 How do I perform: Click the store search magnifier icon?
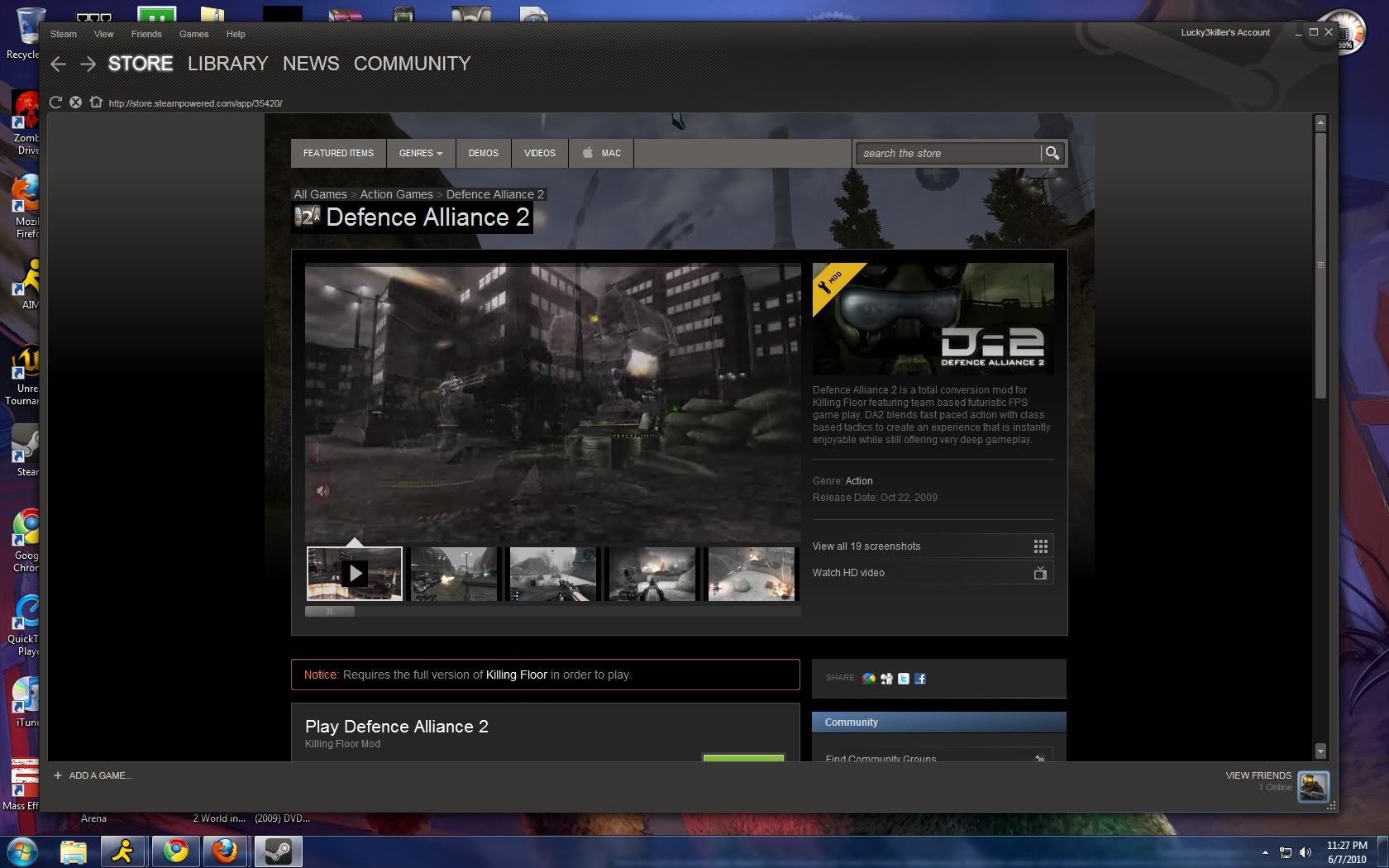1052,153
